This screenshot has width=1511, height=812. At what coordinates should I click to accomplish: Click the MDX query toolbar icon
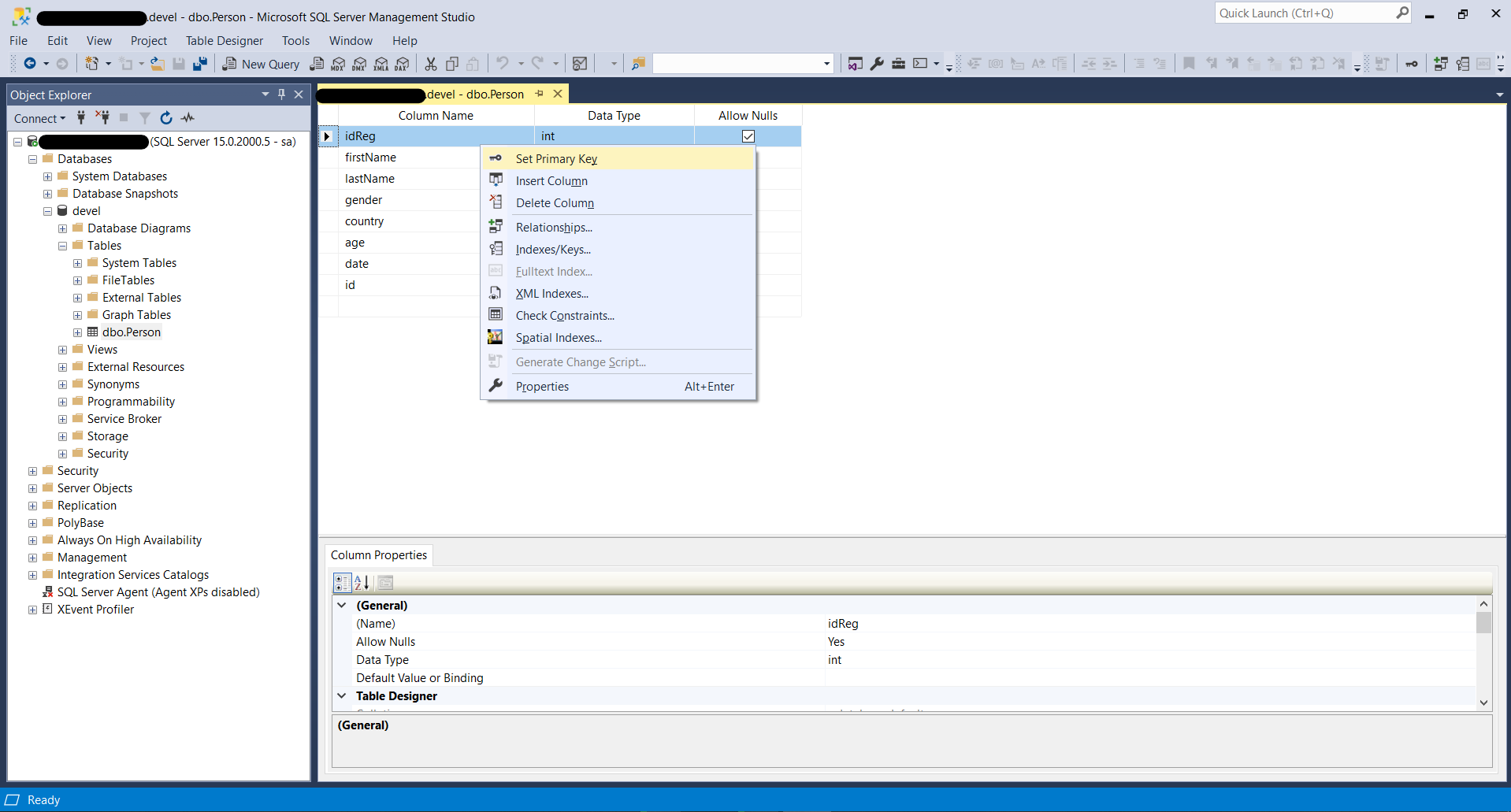(x=338, y=65)
